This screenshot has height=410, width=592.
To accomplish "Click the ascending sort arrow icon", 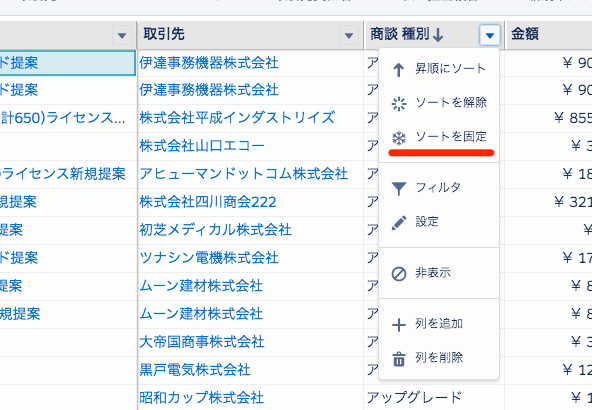I will click(x=399, y=69).
